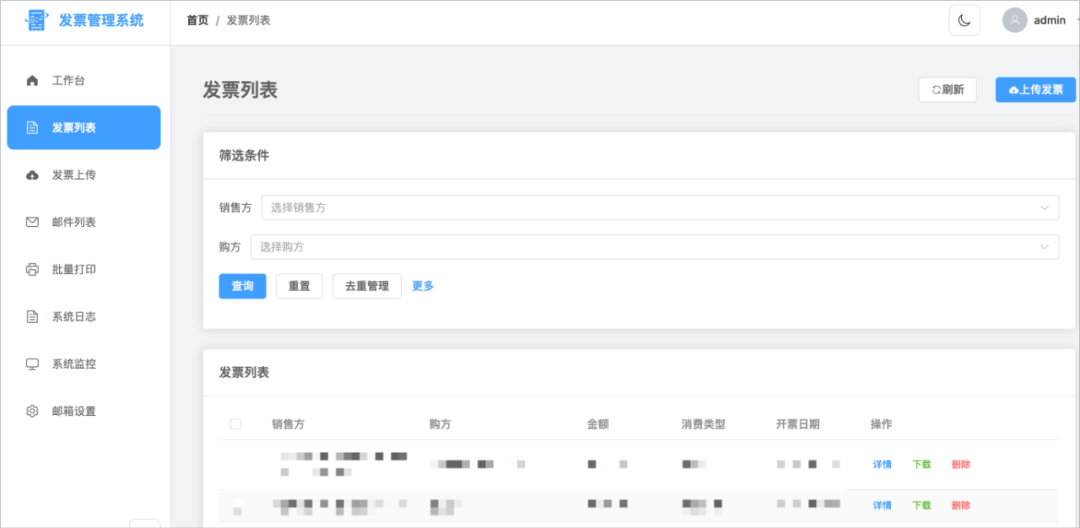This screenshot has width=1080, height=528.
Task: Click the 销售方 column header
Action: click(x=289, y=424)
